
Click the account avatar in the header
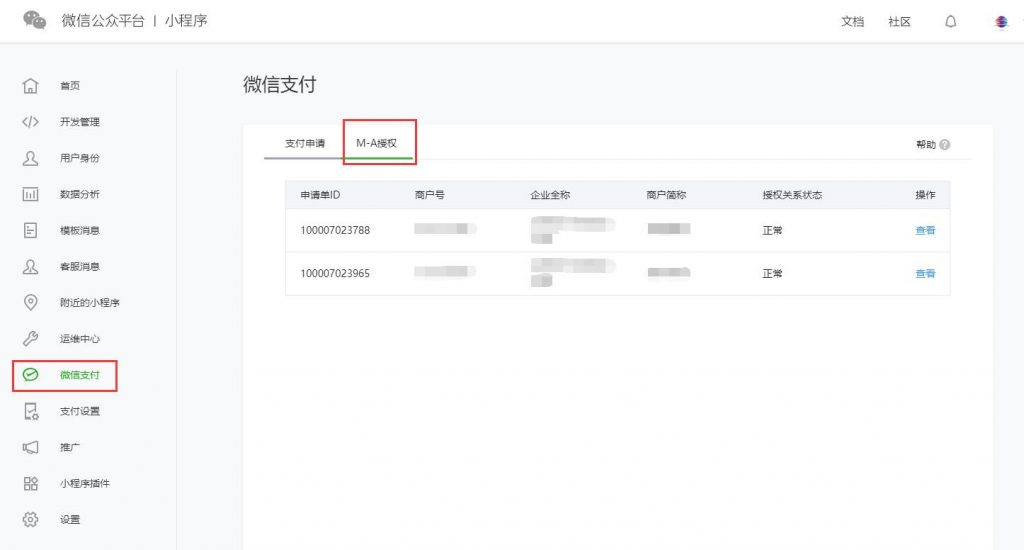tap(1001, 22)
